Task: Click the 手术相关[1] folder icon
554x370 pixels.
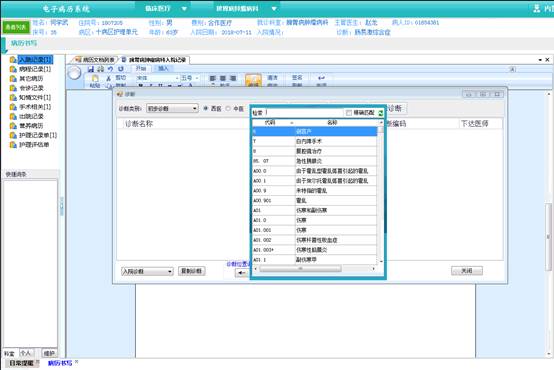Action: tap(13, 107)
